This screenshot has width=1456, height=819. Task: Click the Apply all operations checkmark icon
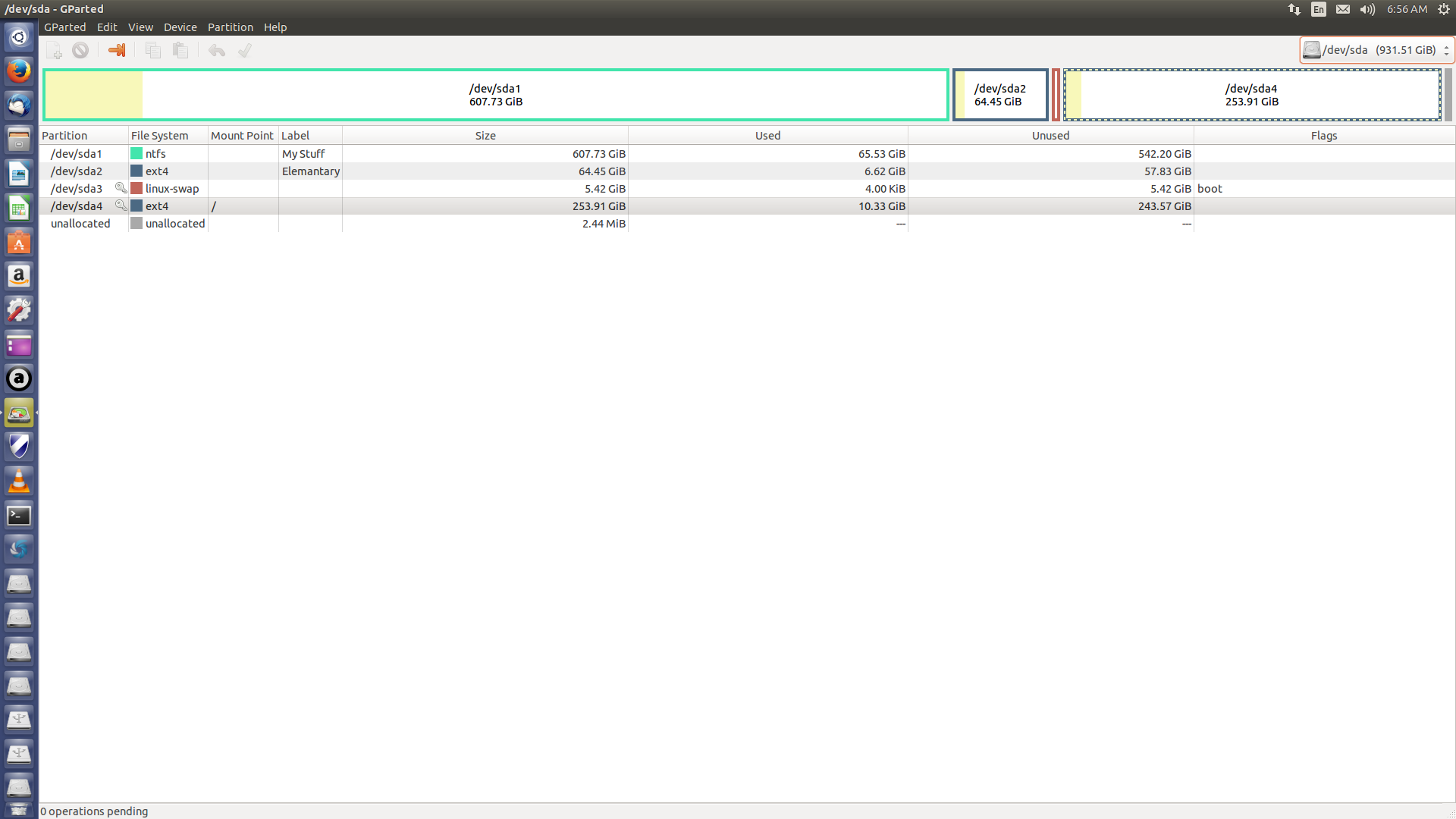pos(244,51)
